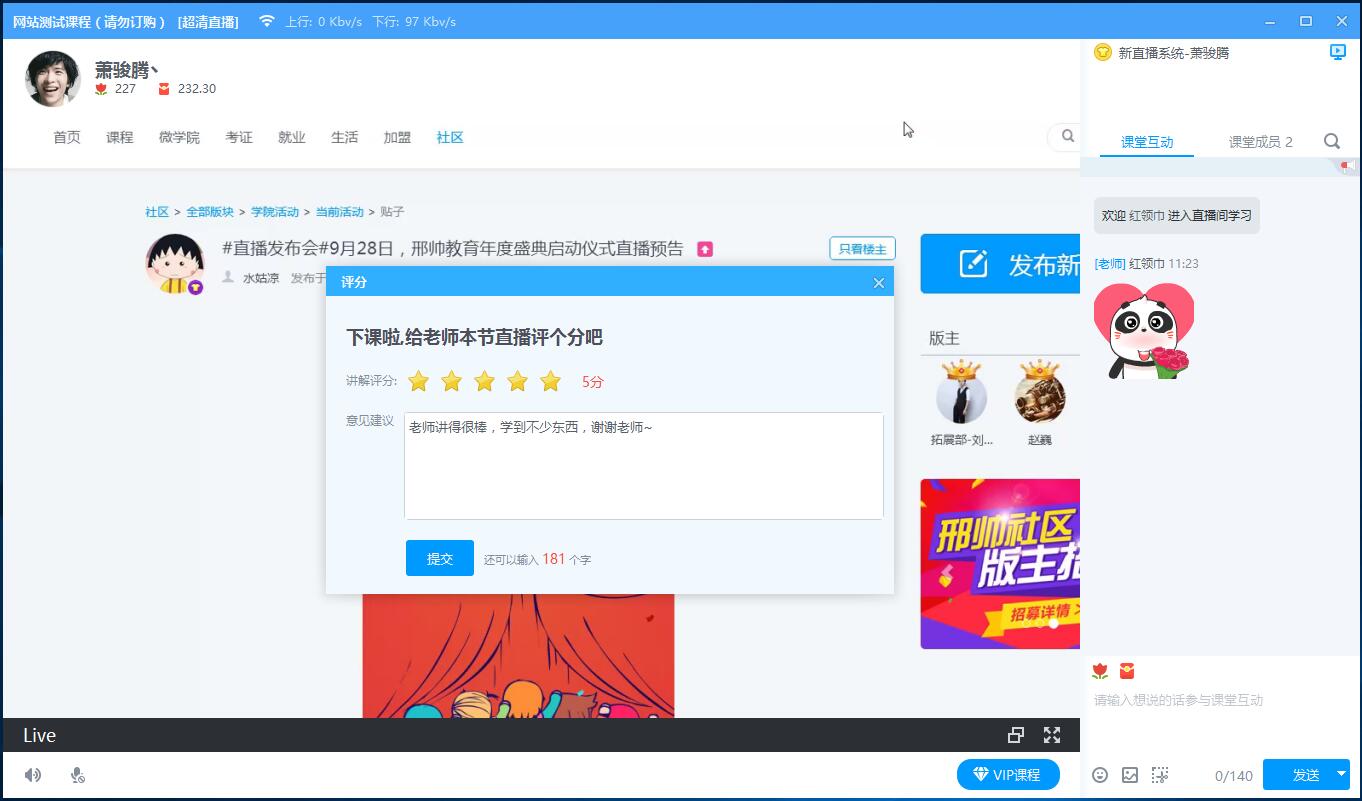Submit the rating with 提交 button
The height and width of the screenshot is (801, 1362).
pyautogui.click(x=439, y=559)
